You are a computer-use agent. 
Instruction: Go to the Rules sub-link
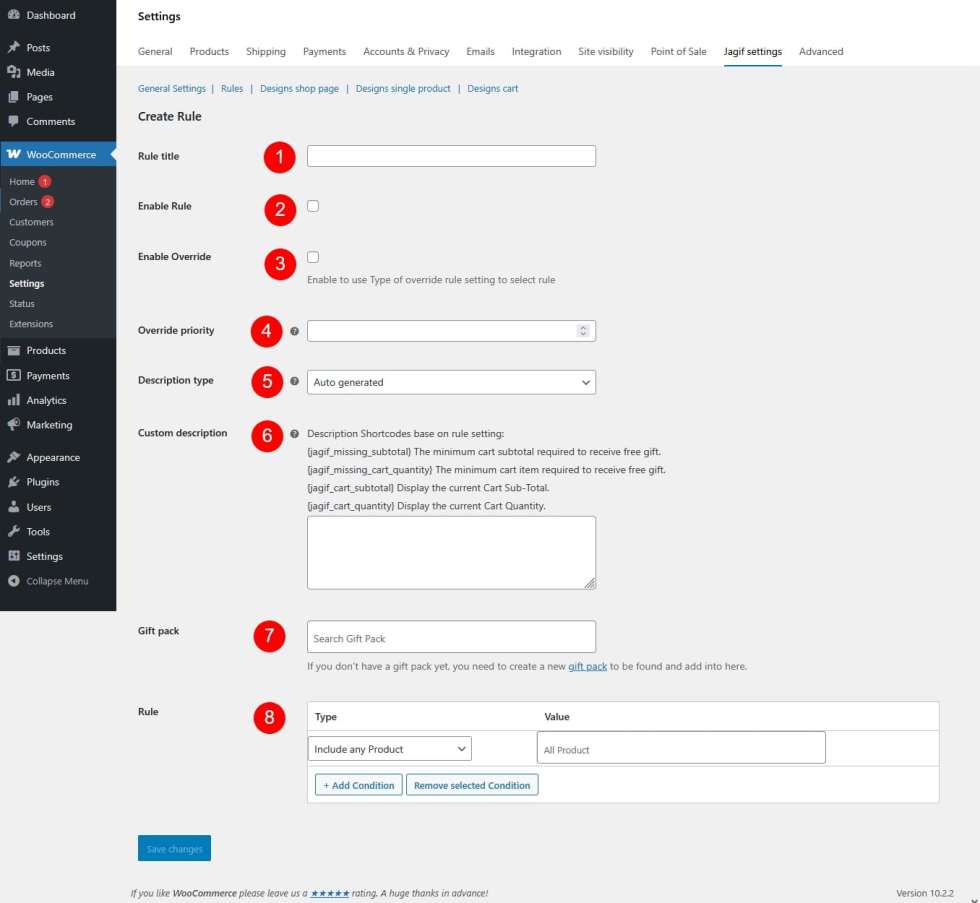232,89
